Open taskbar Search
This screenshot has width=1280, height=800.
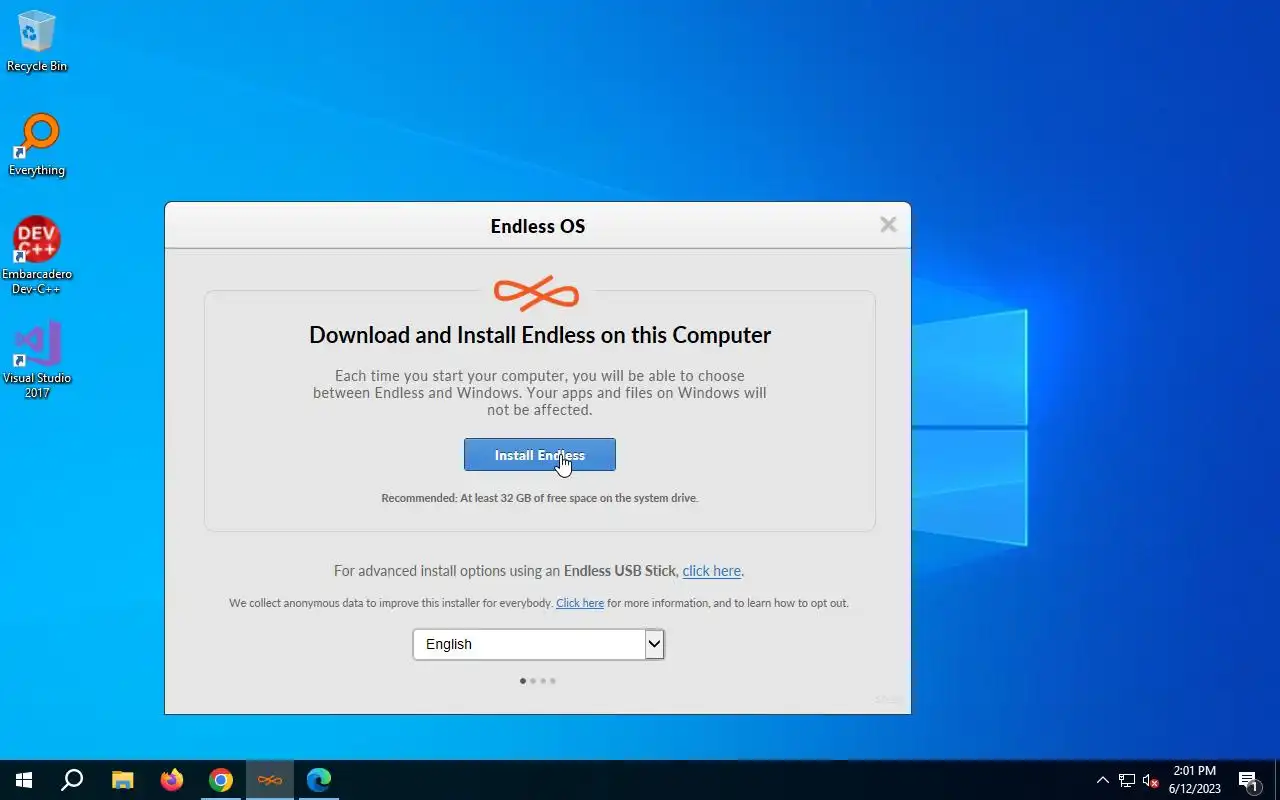click(x=72, y=780)
